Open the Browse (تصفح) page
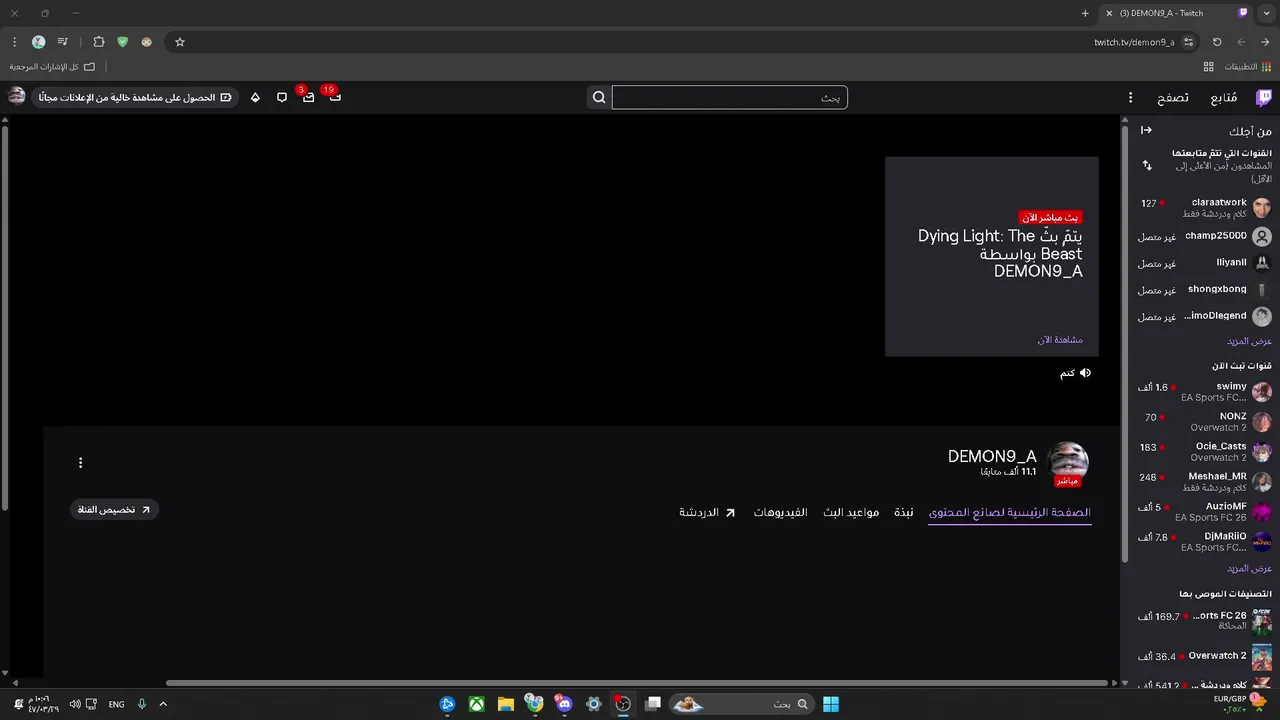This screenshot has width=1280, height=720. 1173,98
